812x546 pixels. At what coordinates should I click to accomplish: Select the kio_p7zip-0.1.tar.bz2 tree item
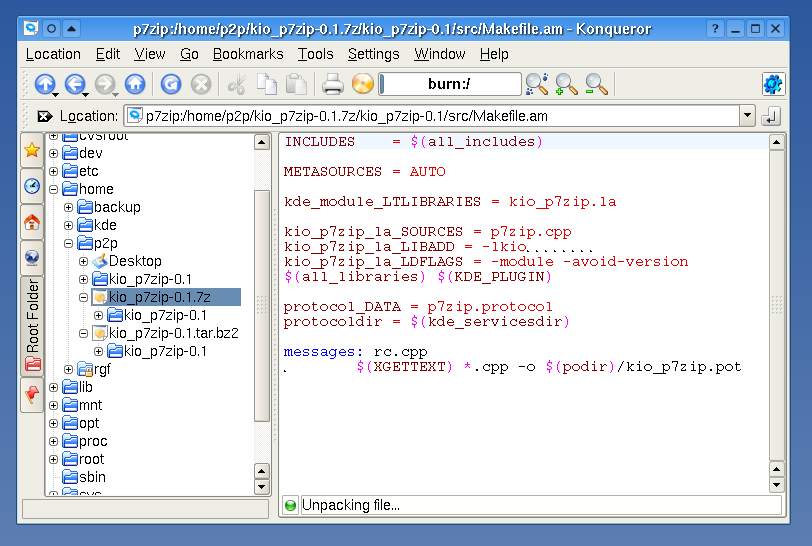[x=166, y=333]
